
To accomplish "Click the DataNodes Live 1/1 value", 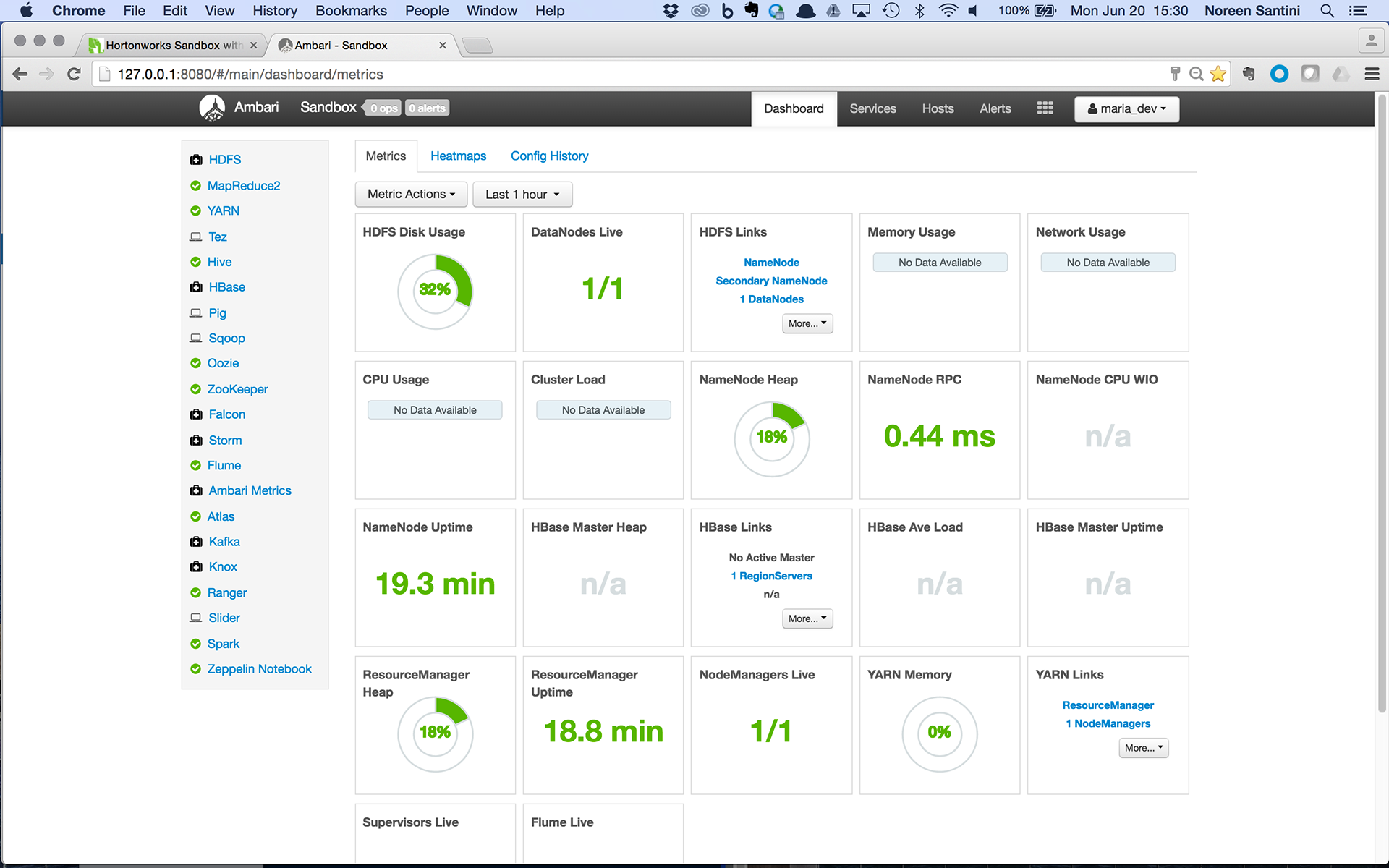I will pos(603,289).
